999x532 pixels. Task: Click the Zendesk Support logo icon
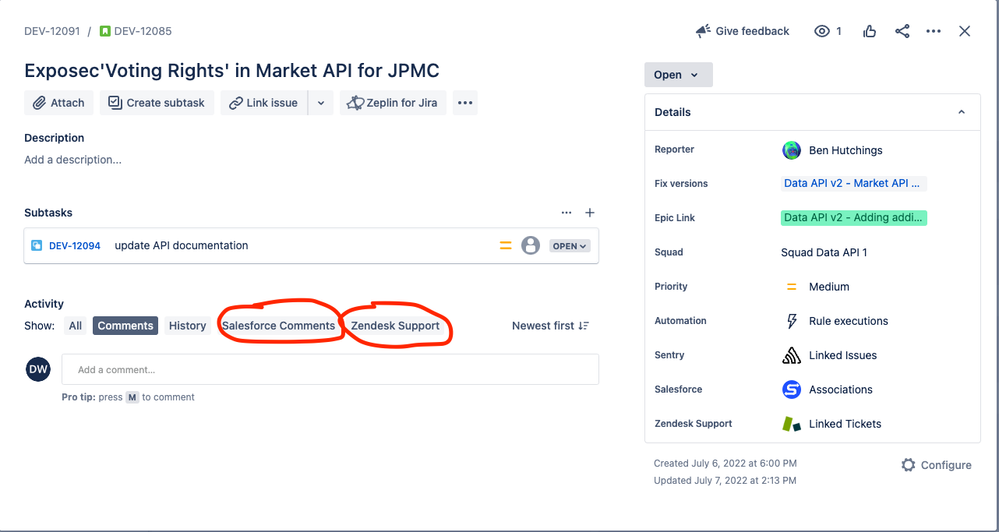pos(791,424)
